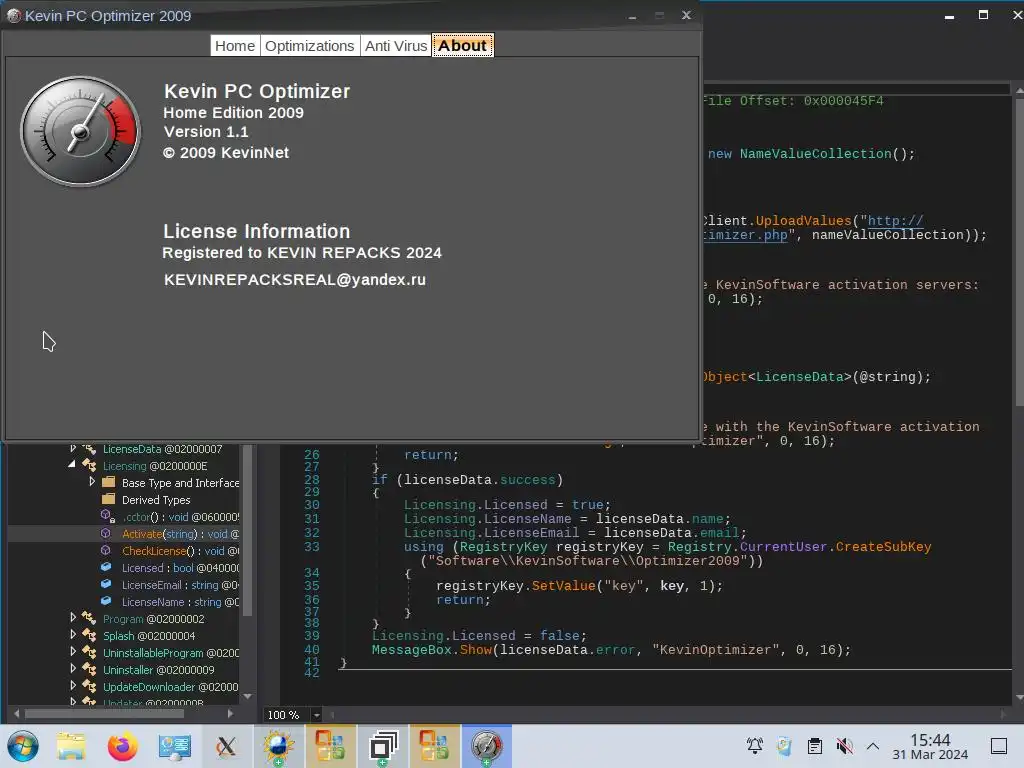Viewport: 1024px width, 768px height.
Task: Open the clipboard tray icon
Action: click(x=814, y=746)
